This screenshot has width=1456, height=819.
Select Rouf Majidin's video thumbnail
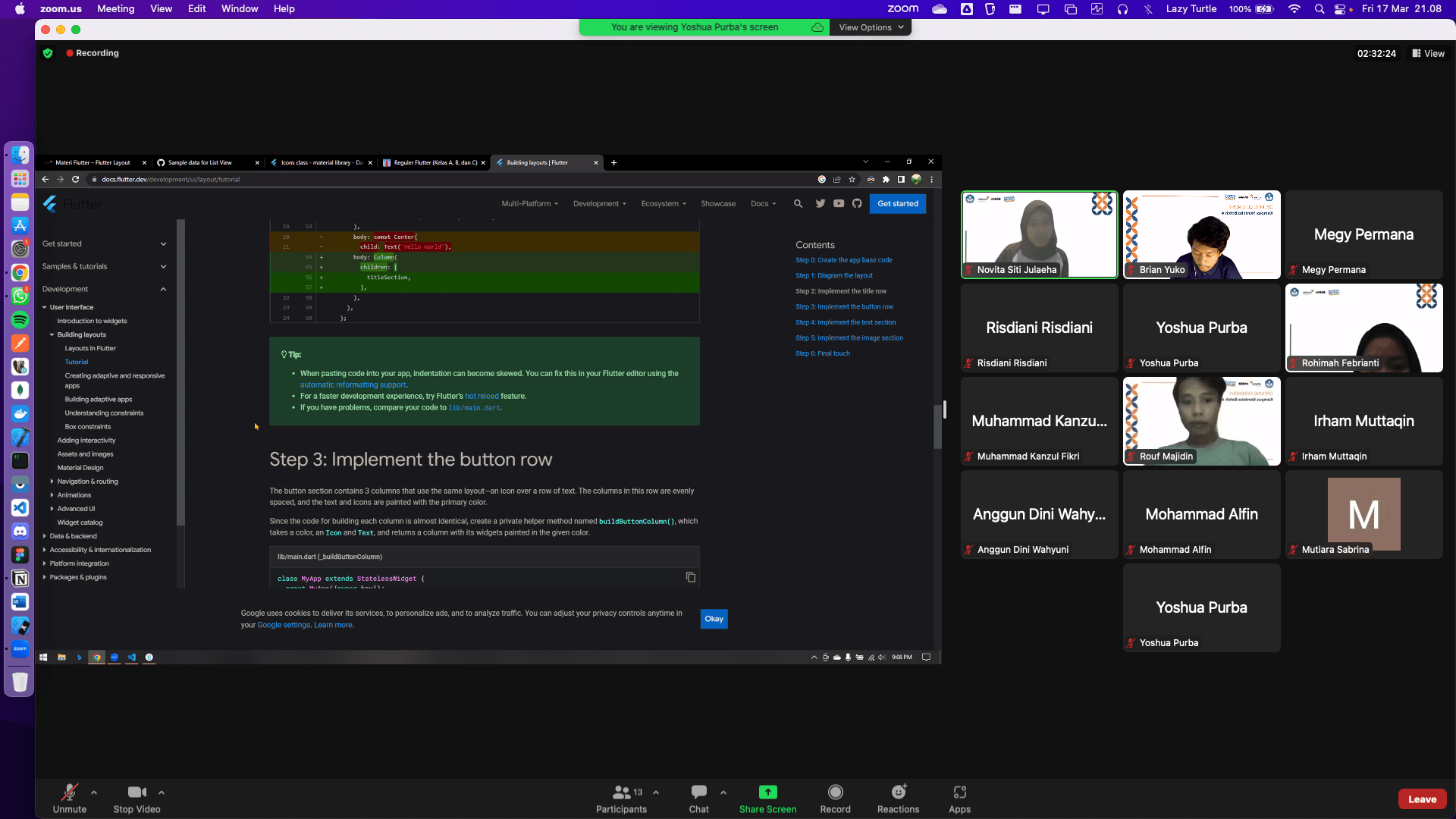1202,421
